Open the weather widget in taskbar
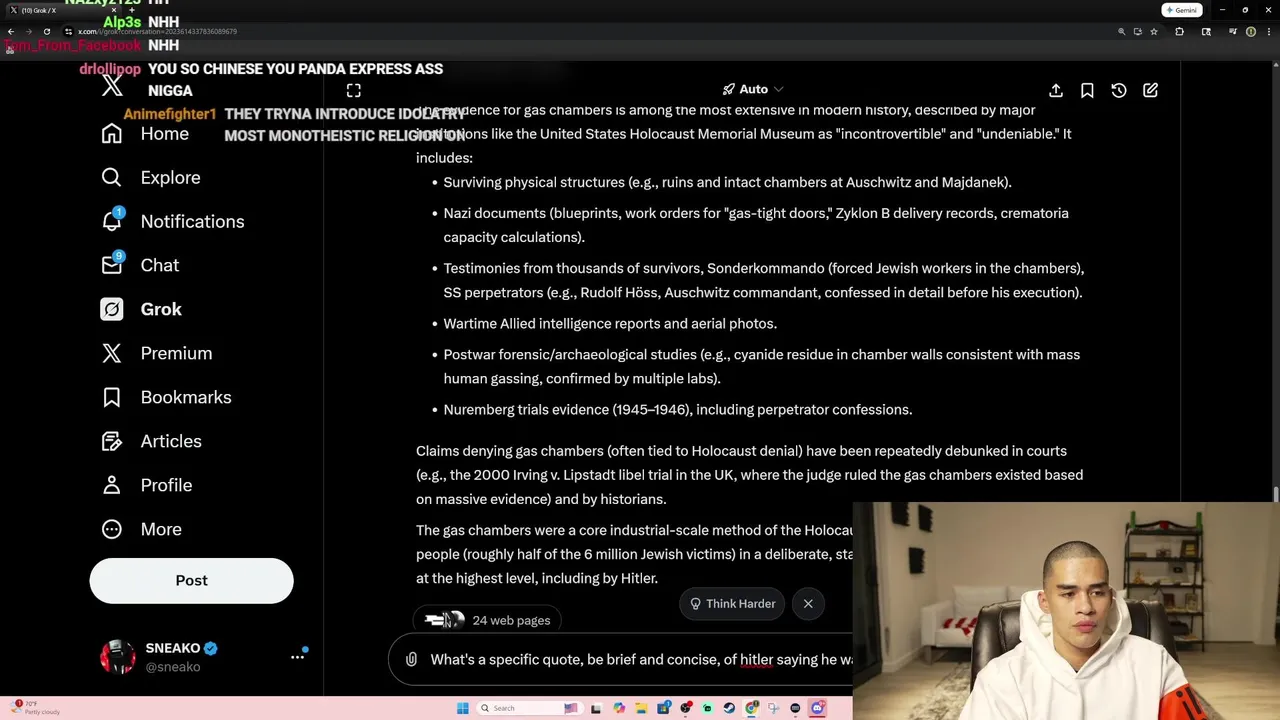1280x720 pixels. [35, 708]
